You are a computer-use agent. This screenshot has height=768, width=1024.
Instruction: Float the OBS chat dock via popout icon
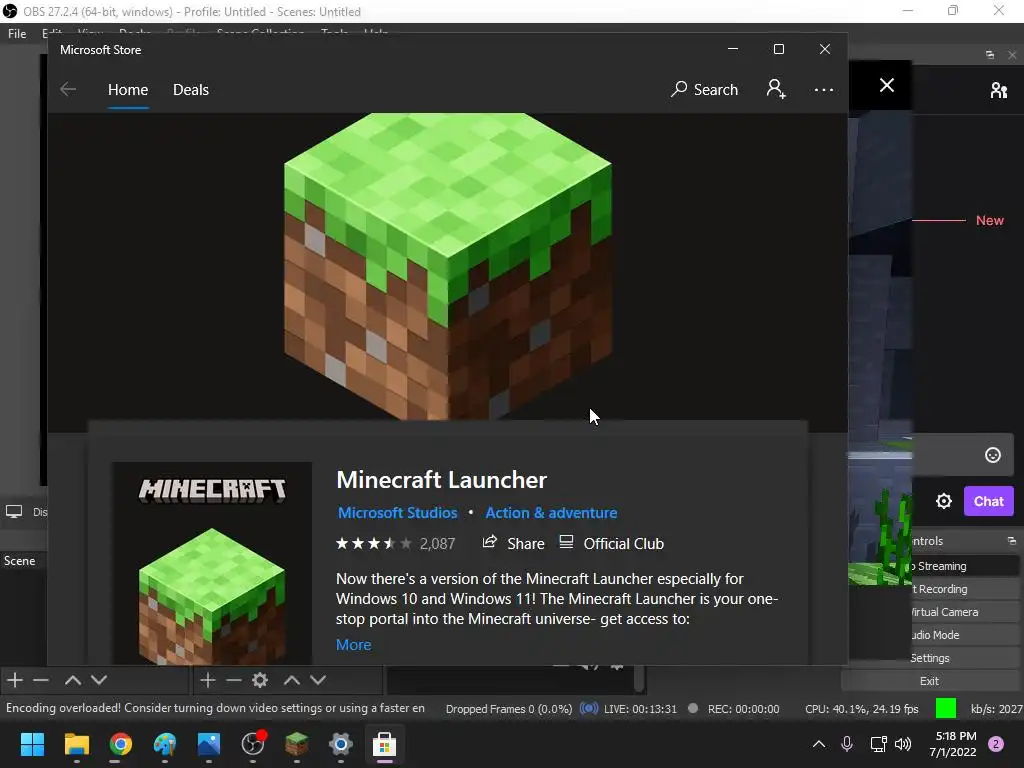(990, 55)
